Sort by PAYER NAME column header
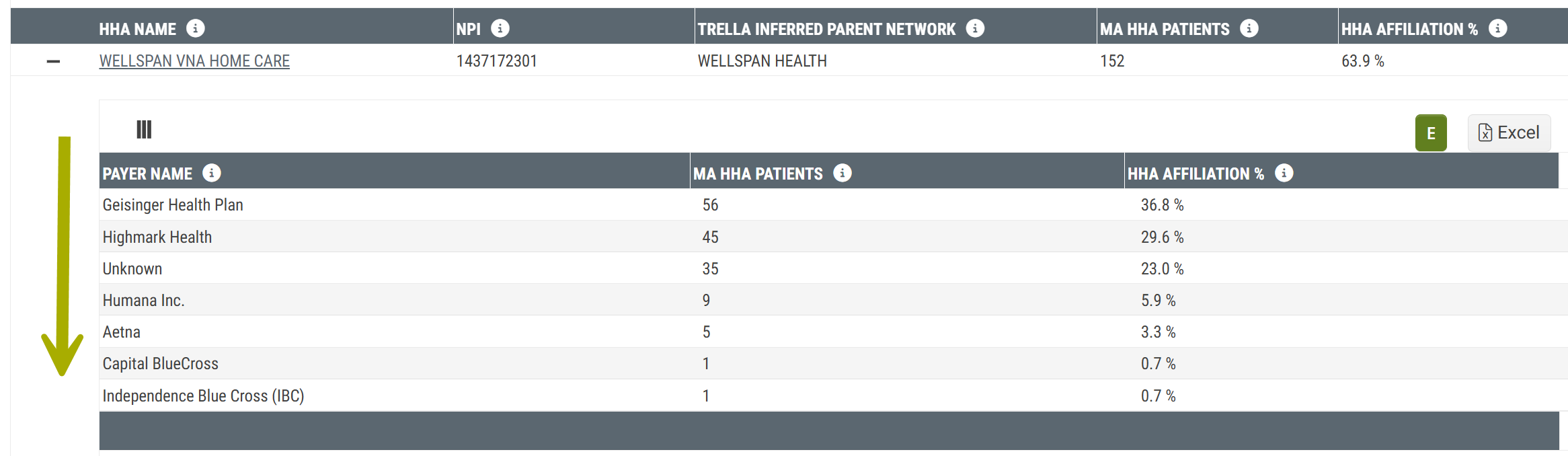This screenshot has height=456, width=1568. (147, 174)
